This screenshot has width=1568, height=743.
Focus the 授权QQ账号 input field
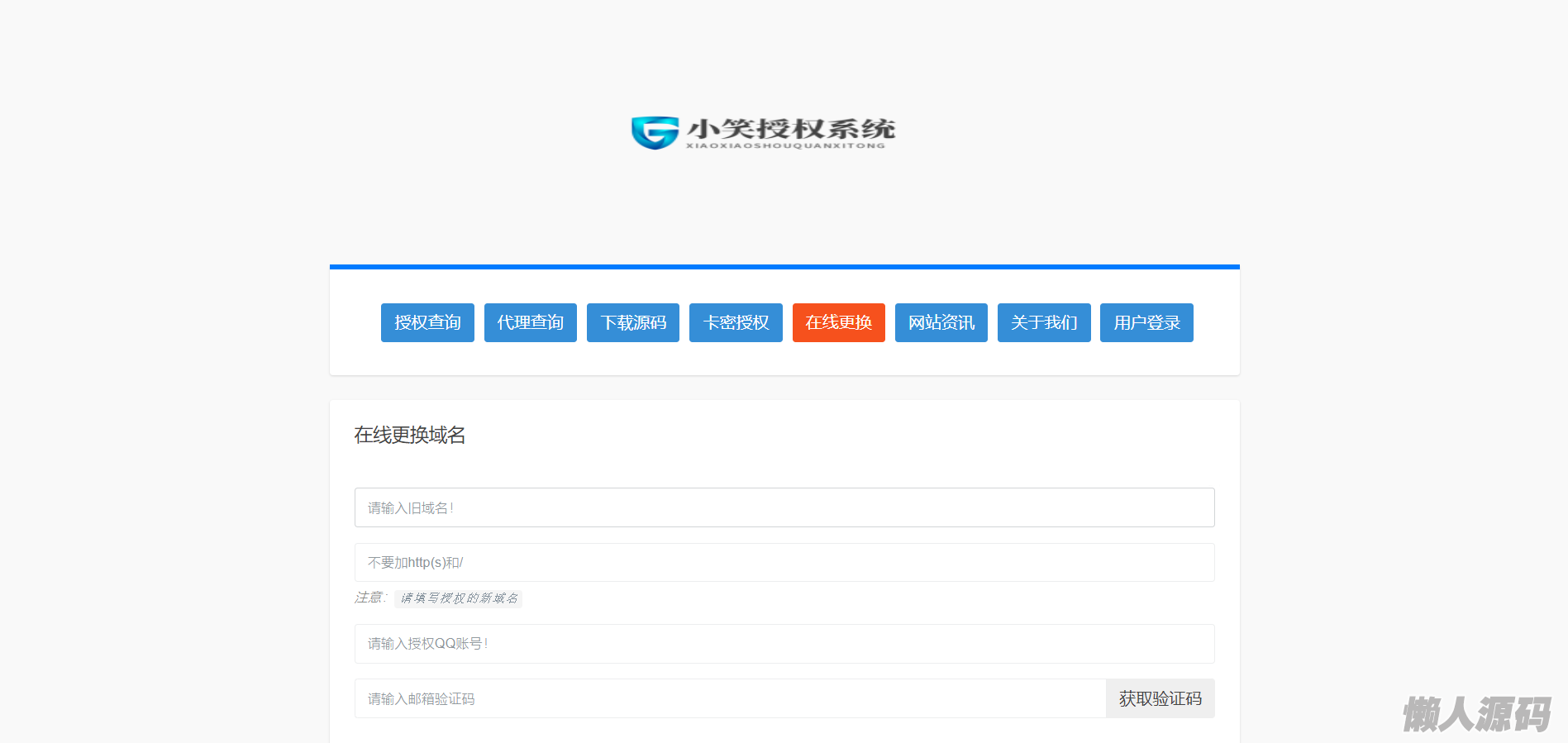[x=784, y=644]
